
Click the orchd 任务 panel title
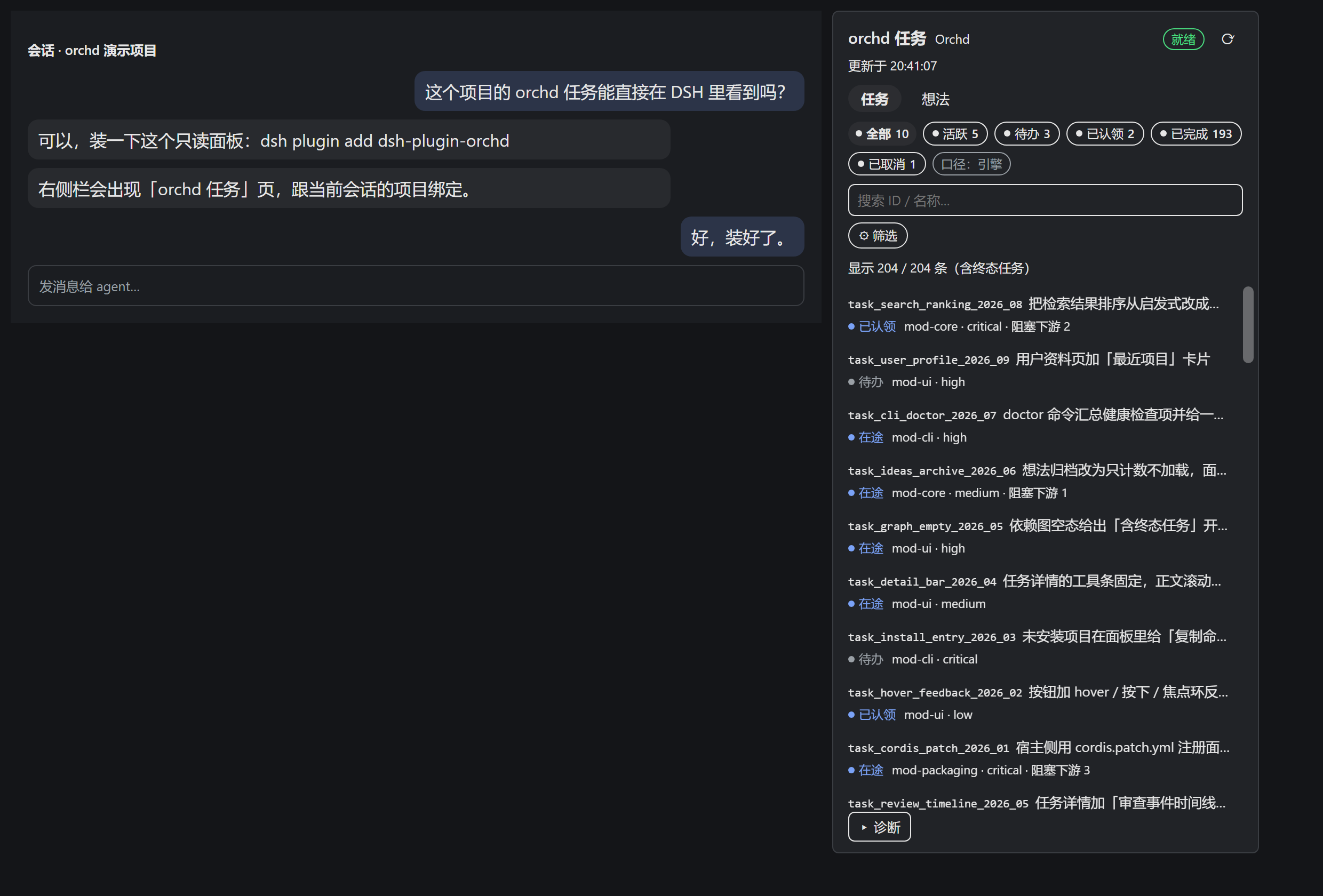tap(887, 38)
